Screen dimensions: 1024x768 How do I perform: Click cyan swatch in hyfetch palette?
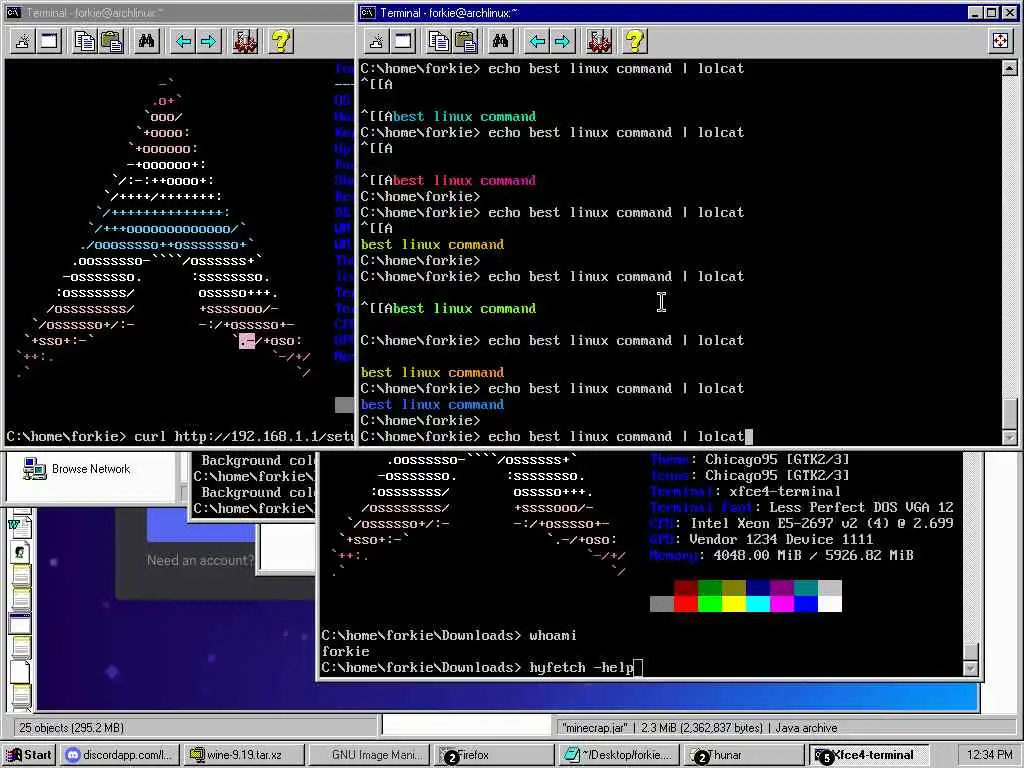coord(758,604)
